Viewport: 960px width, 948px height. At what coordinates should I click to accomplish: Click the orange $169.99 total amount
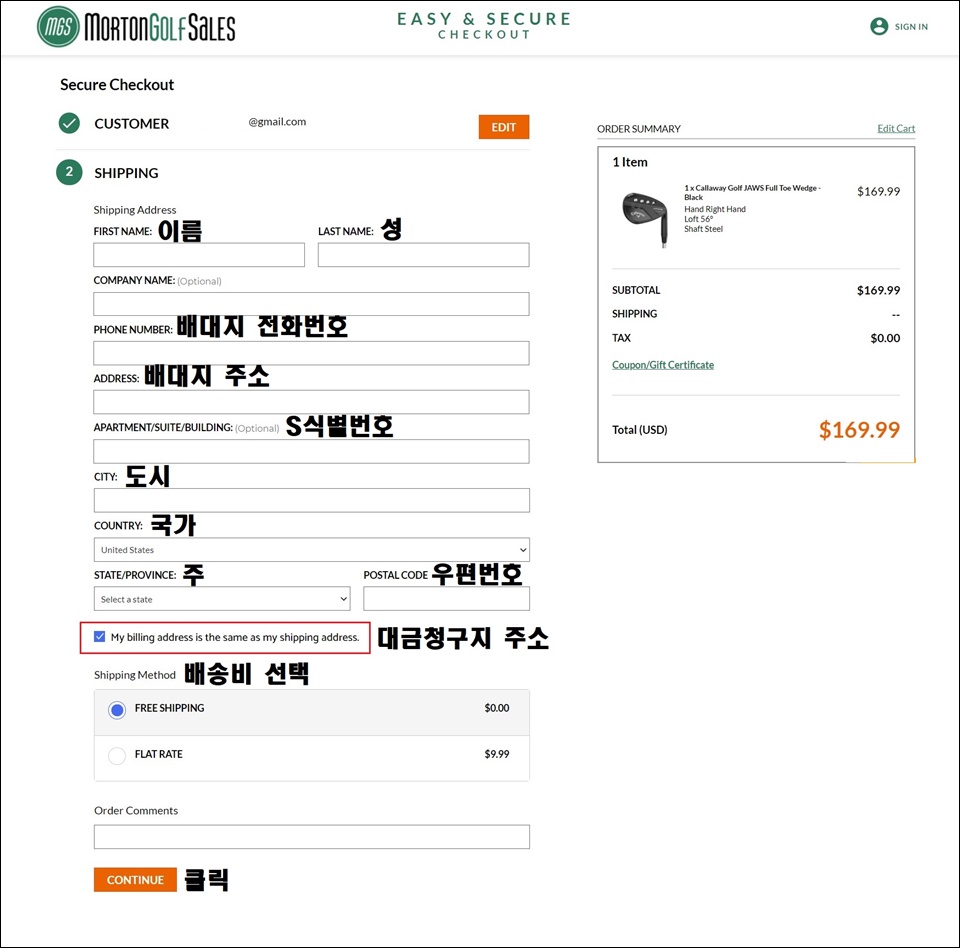(x=859, y=430)
